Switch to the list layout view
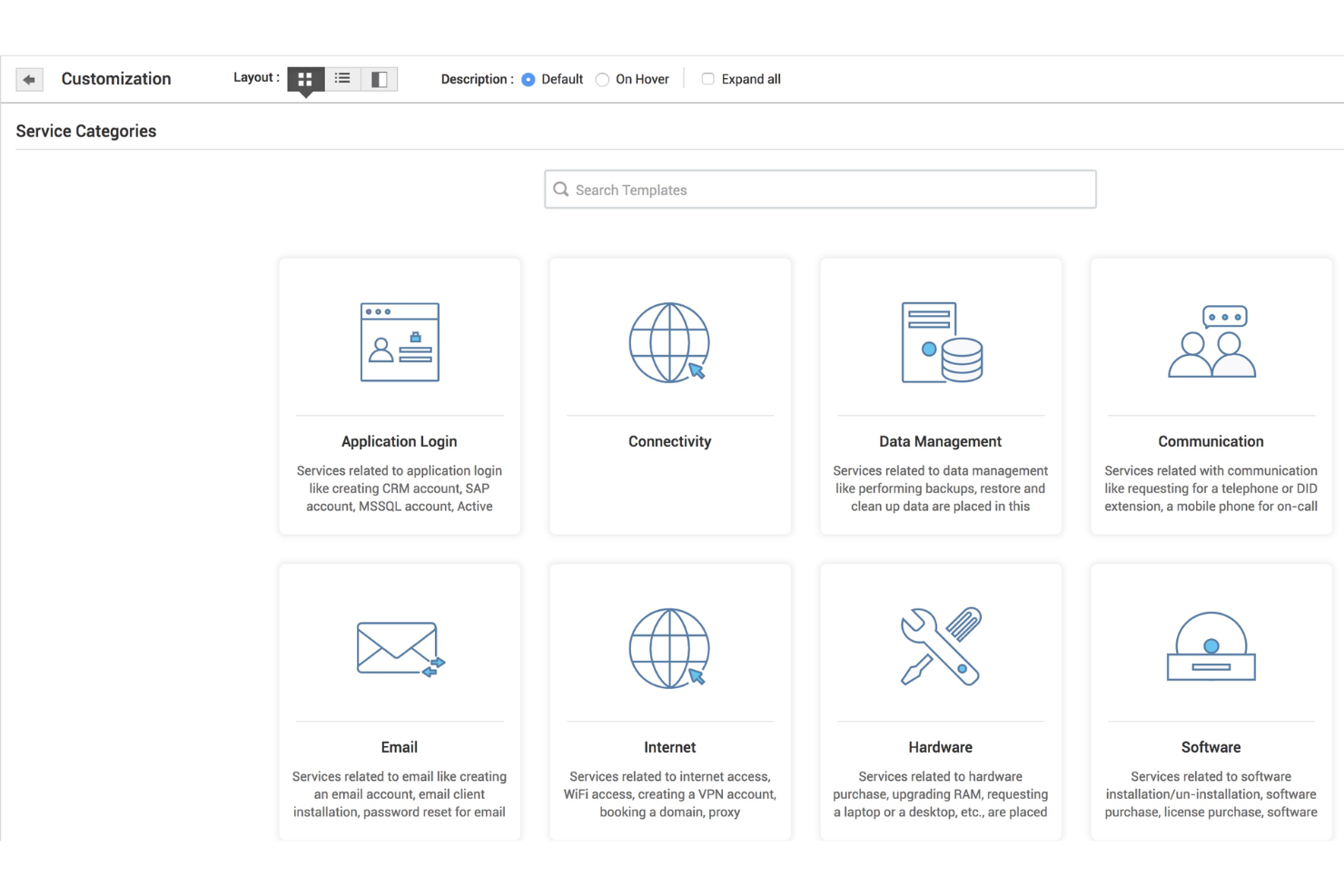This screenshot has height=896, width=1344. (x=342, y=79)
